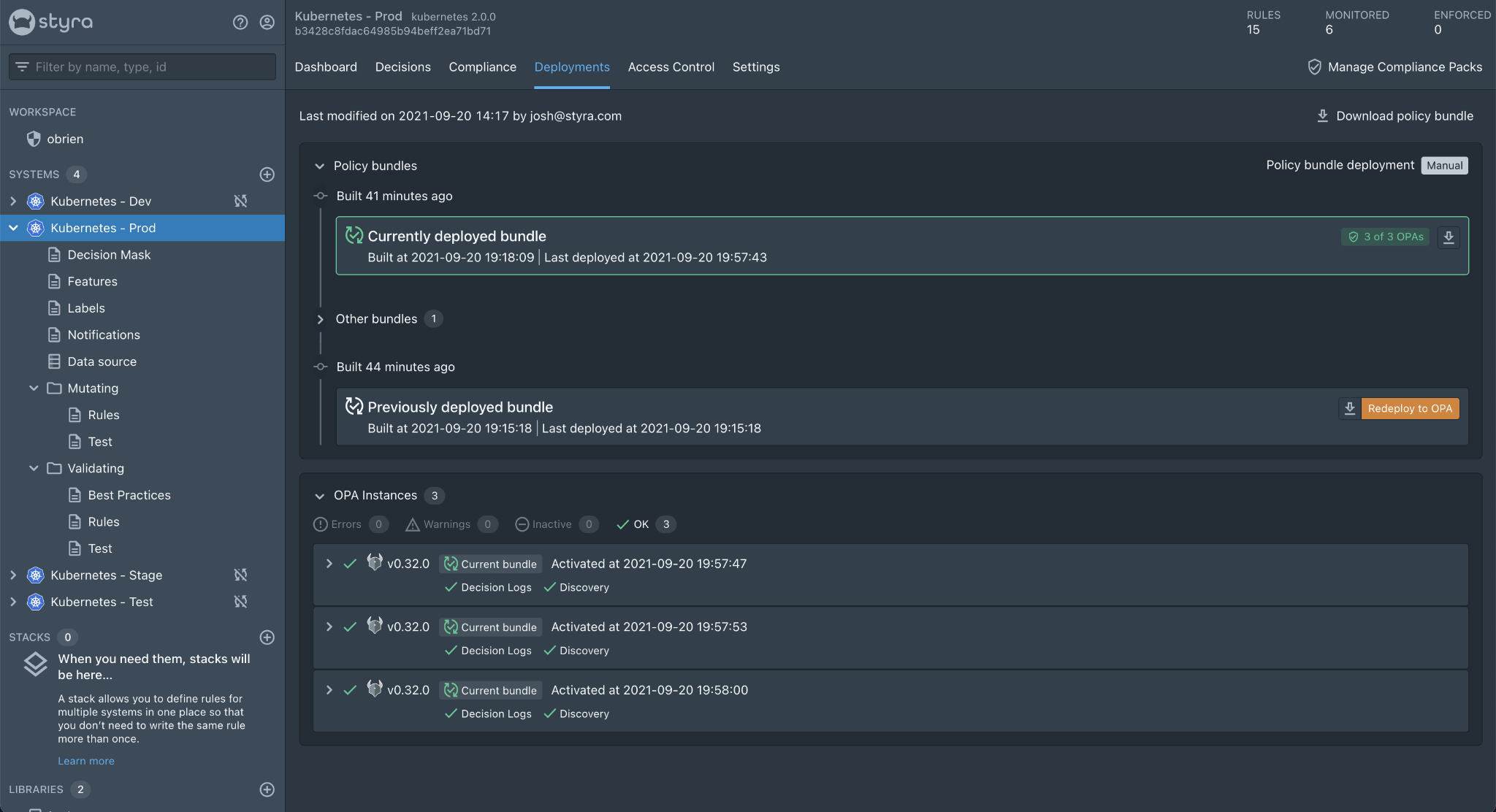Expand the Kubernetes - Stage system
The image size is (1496, 812).
[x=13, y=575]
